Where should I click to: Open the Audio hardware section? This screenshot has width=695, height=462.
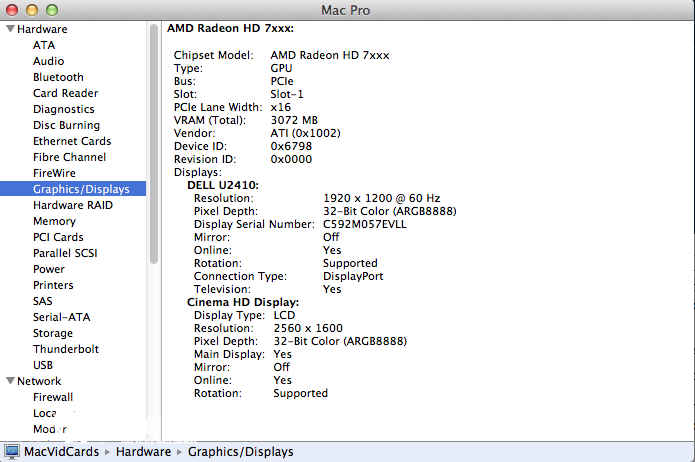(49, 61)
